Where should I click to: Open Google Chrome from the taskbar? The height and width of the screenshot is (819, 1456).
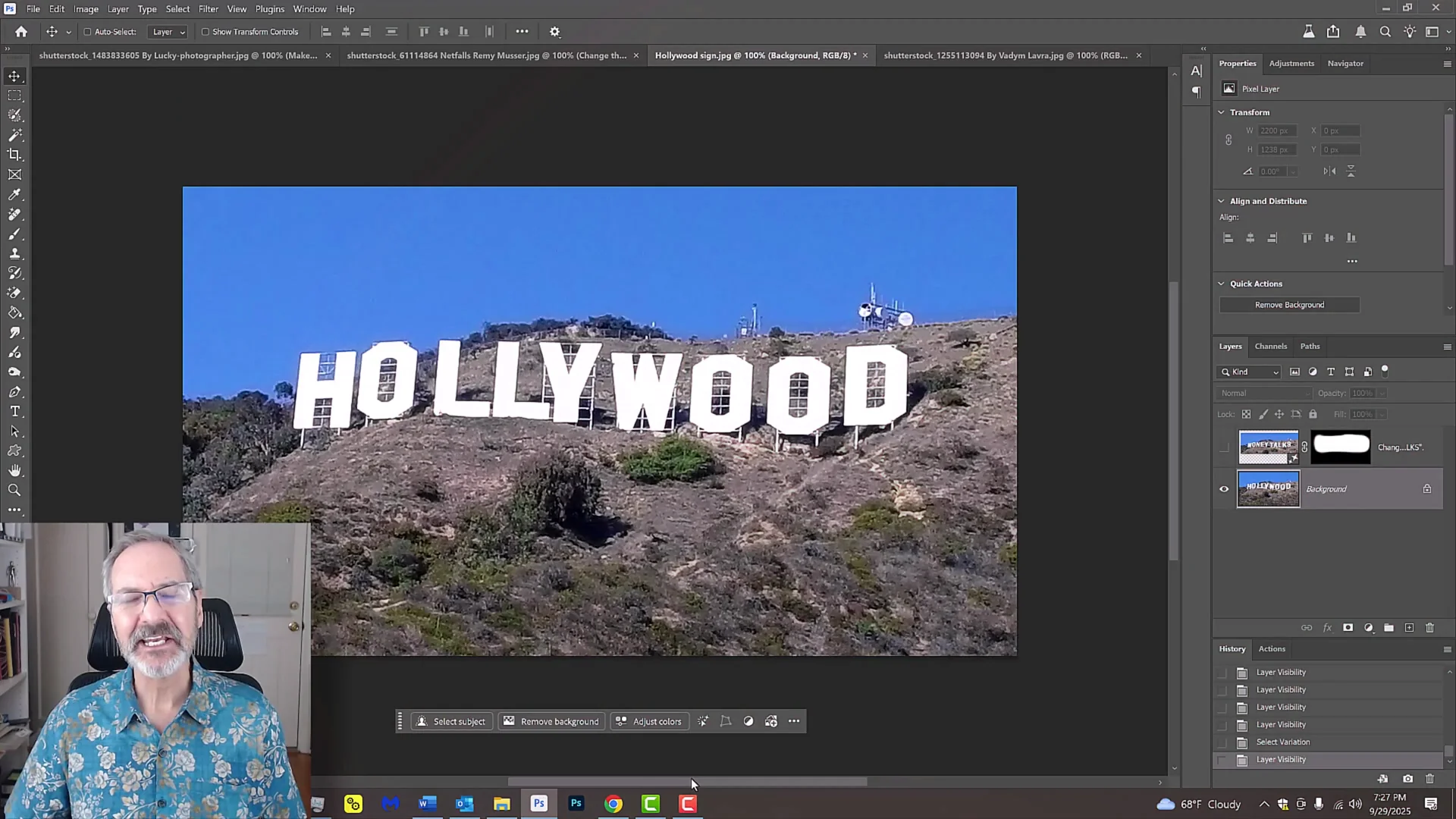[613, 803]
